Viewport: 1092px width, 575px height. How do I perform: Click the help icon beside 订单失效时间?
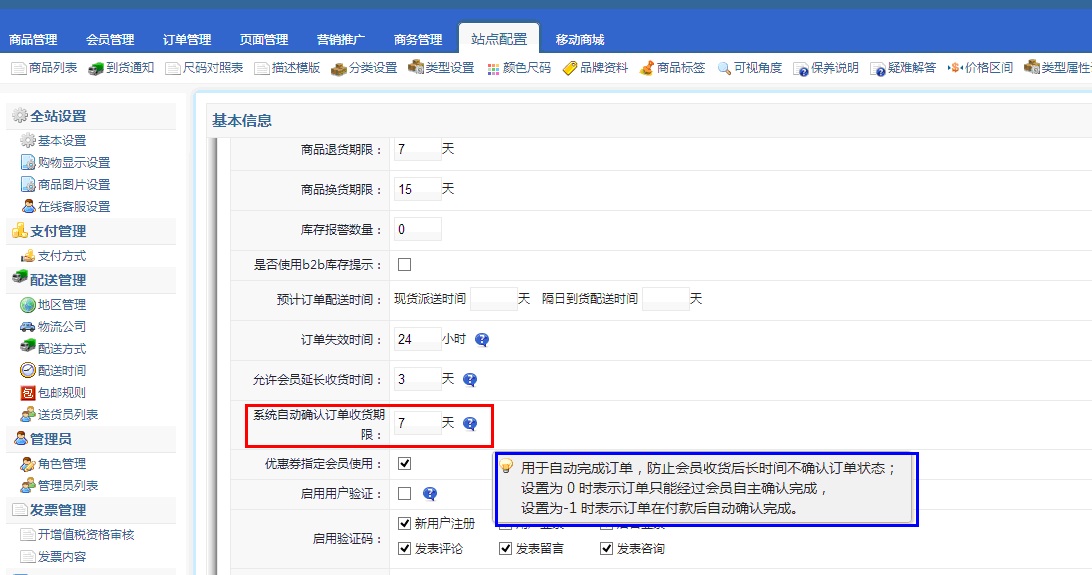pos(482,340)
